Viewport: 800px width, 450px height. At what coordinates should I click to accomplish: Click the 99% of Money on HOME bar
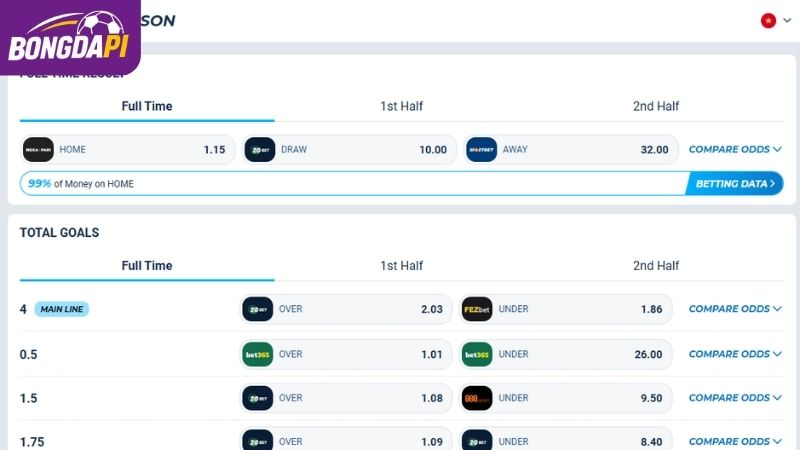[x=353, y=184]
